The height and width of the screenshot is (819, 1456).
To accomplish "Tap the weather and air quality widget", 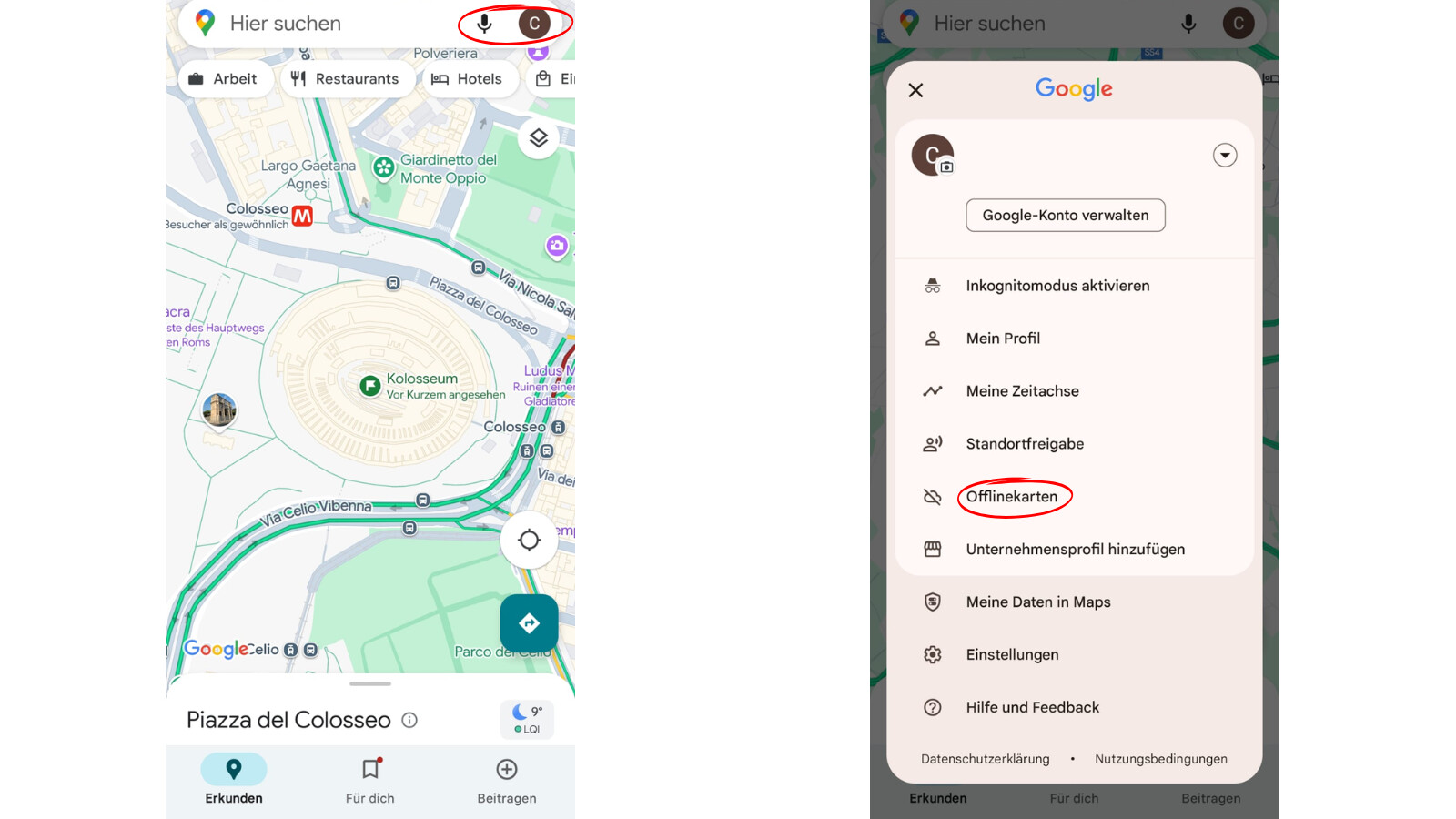I will click(528, 719).
